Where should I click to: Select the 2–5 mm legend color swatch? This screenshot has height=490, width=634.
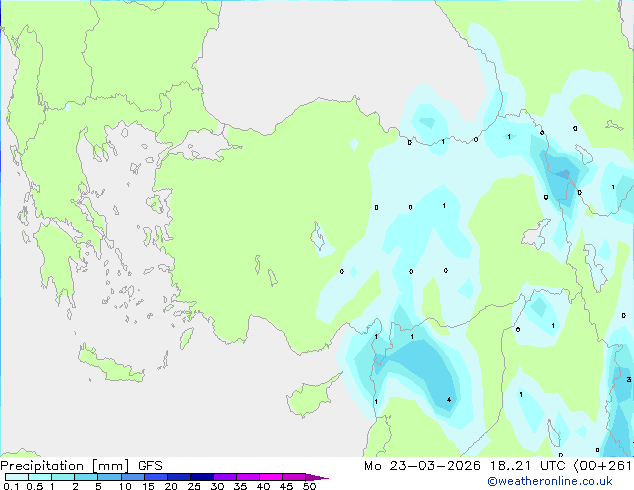tap(86, 477)
